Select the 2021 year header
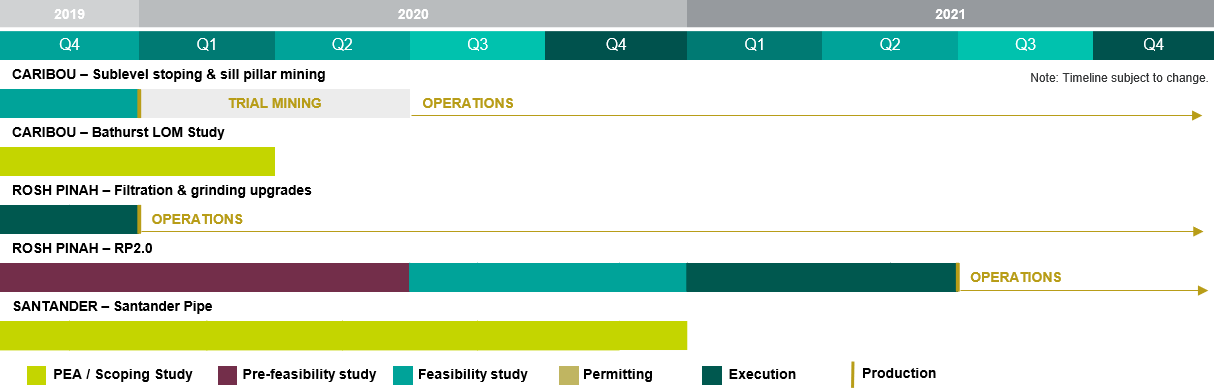This screenshot has width=1214, height=388. (950, 14)
